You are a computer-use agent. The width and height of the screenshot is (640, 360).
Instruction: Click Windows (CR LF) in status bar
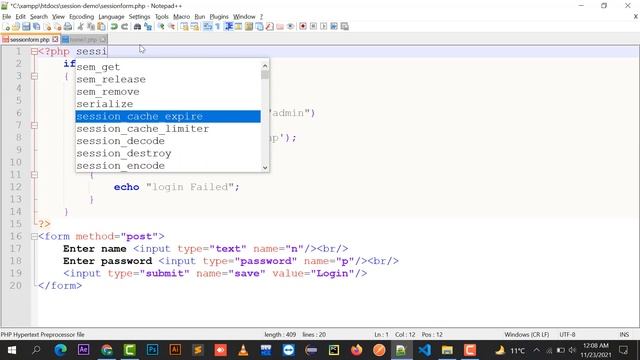(x=527, y=334)
